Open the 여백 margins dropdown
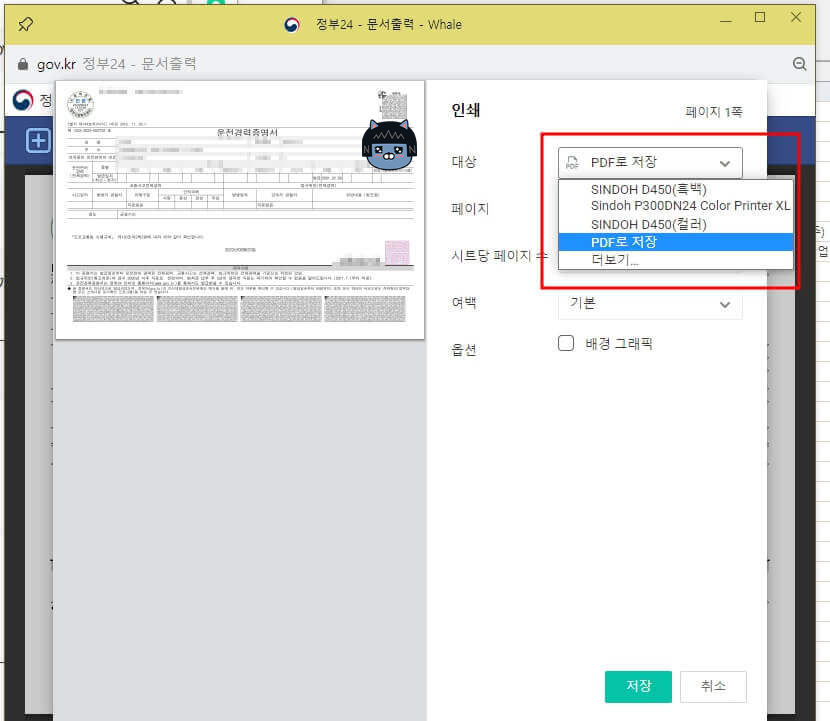 tap(650, 304)
